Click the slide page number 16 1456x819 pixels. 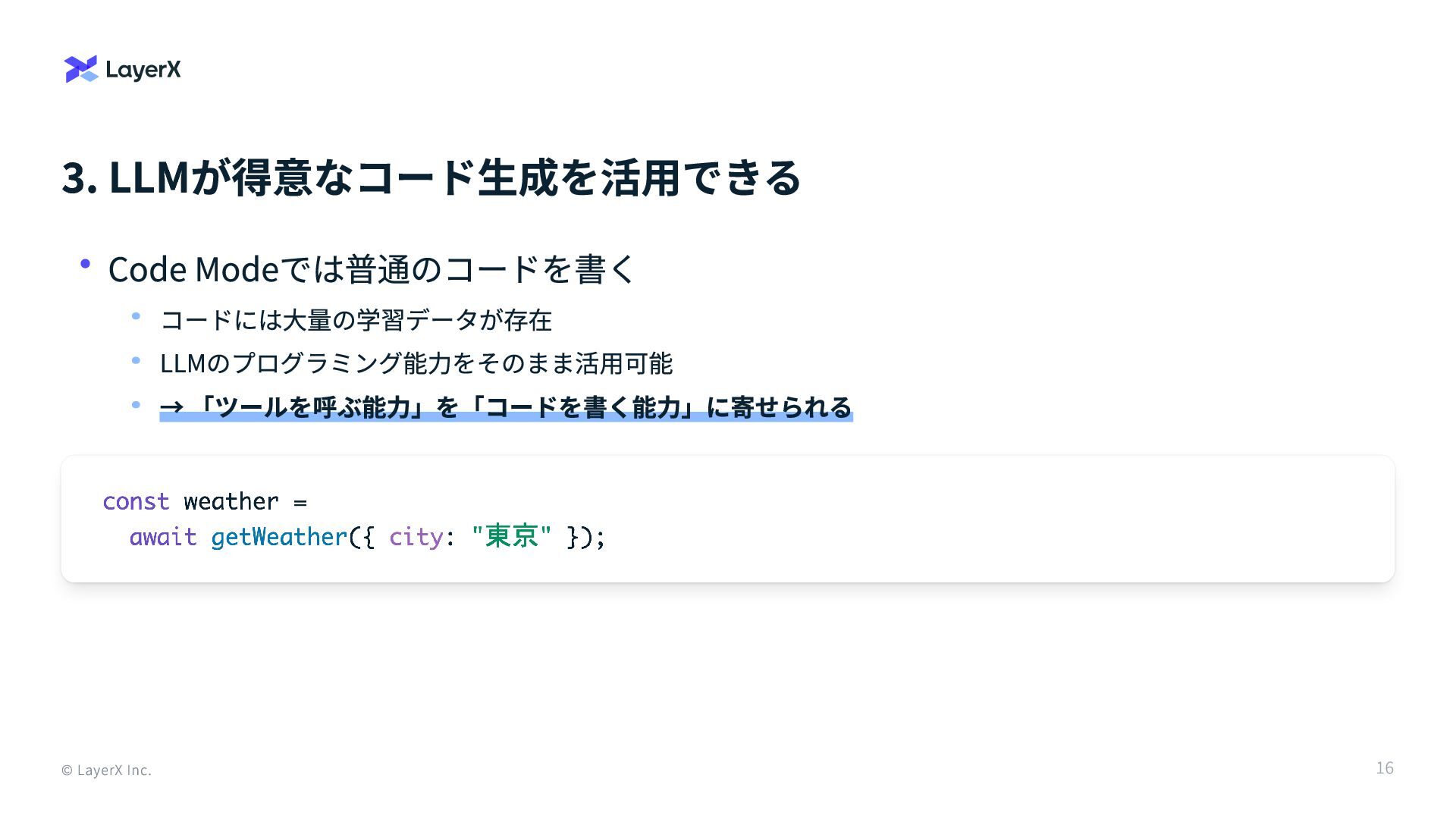(x=1385, y=768)
